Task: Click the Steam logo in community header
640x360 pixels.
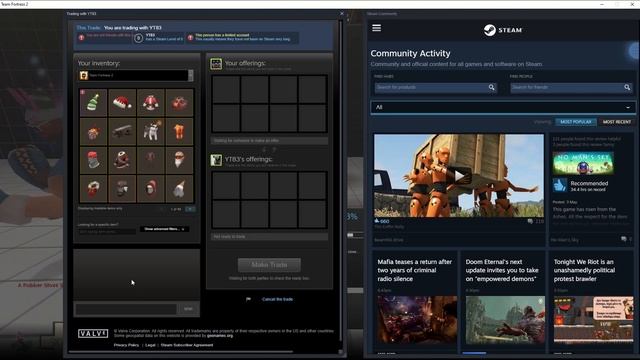Action: click(x=502, y=30)
